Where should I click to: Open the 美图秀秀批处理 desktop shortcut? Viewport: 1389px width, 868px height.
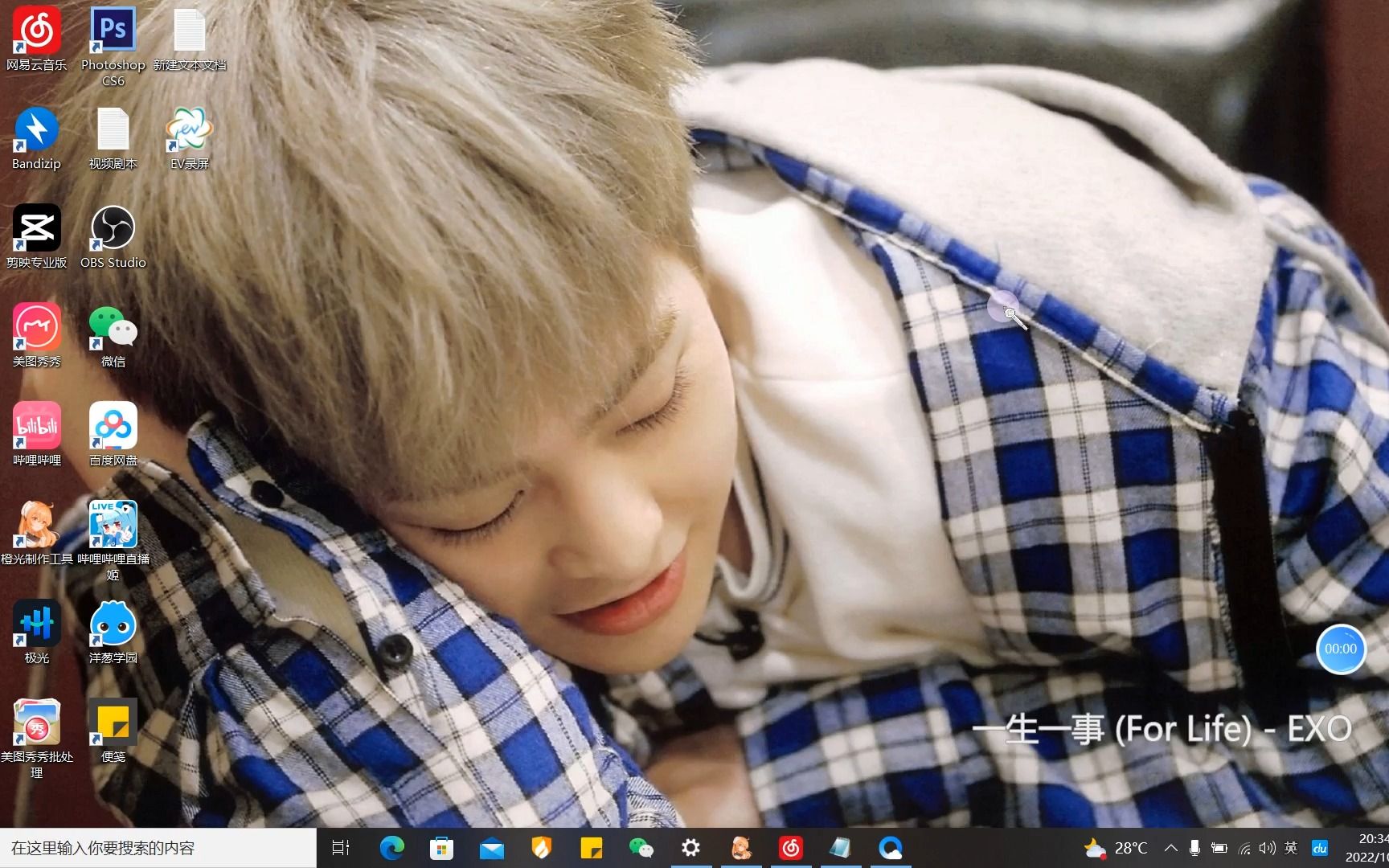coord(36,739)
